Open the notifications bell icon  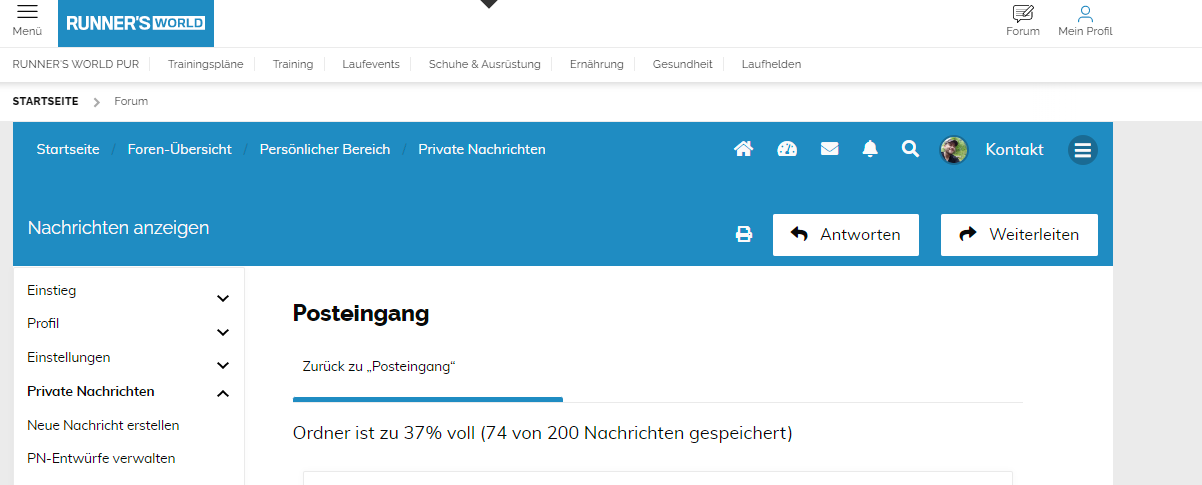[870, 149]
